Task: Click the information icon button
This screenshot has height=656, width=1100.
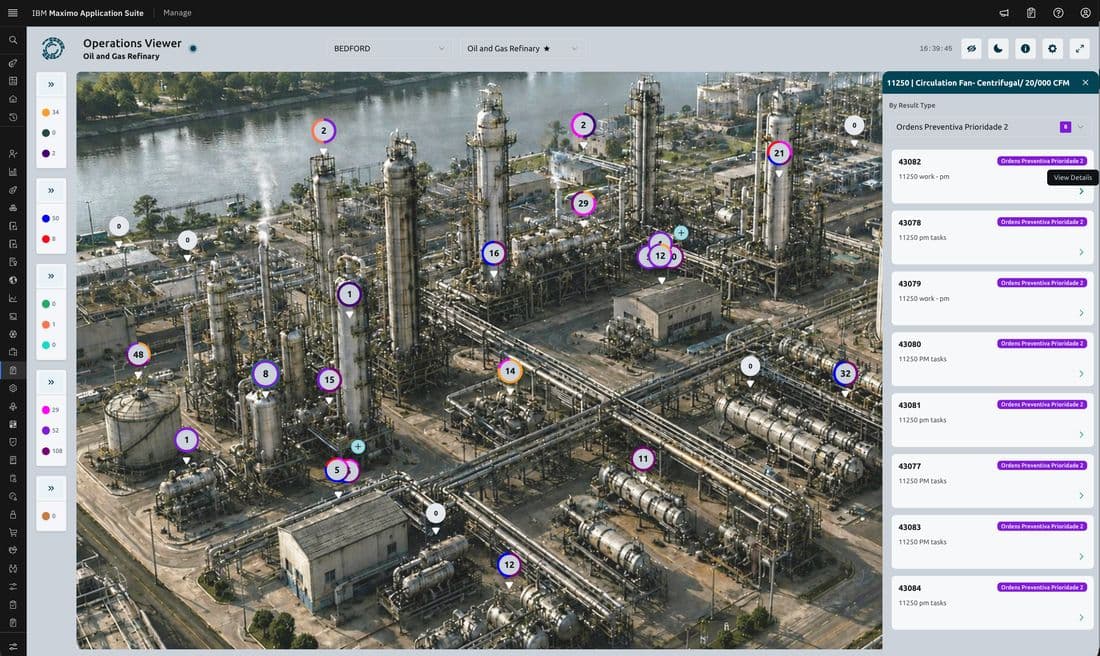Action: [x=1025, y=48]
